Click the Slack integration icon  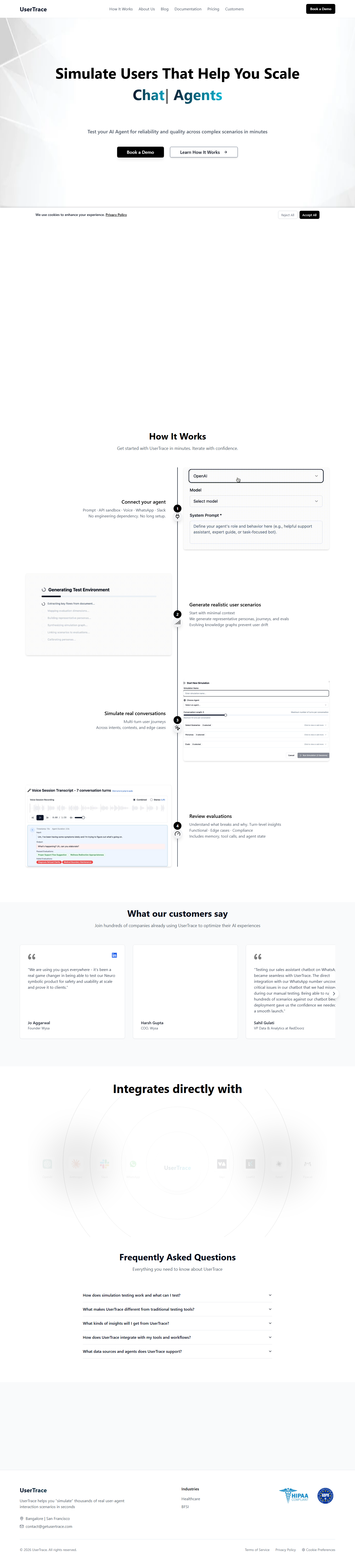coord(105,1164)
